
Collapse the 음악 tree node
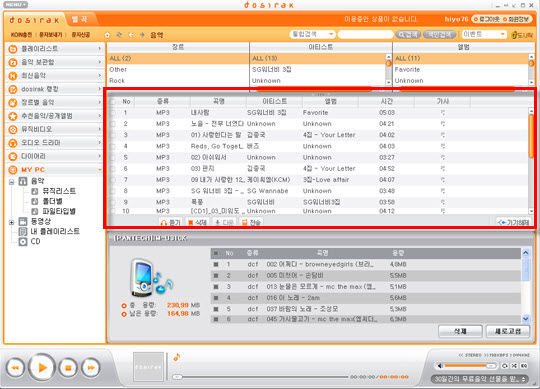11,182
